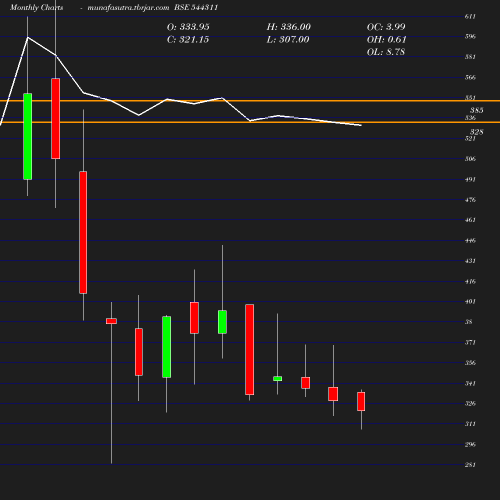Click the 311 price axis label
500x500 pixels.
[470, 424]
